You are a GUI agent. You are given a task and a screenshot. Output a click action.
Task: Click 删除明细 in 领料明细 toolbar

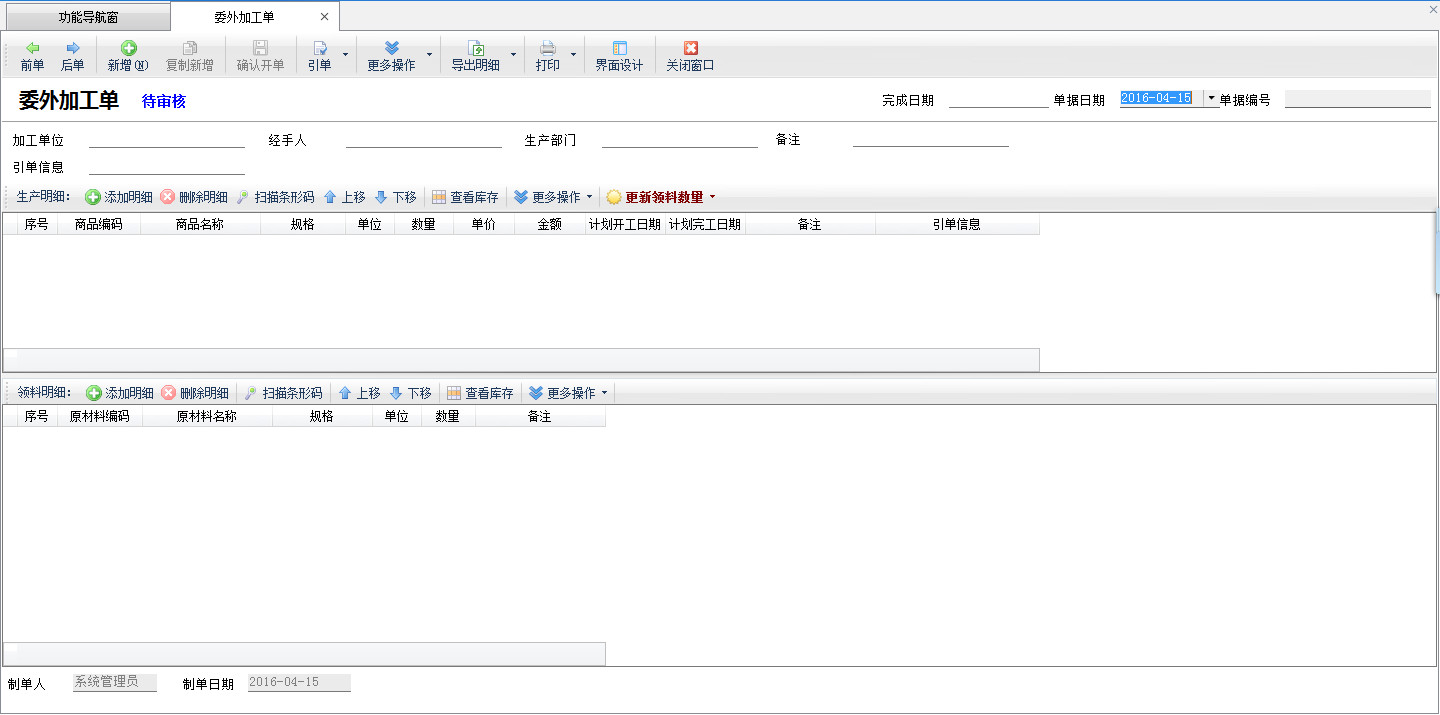point(195,393)
